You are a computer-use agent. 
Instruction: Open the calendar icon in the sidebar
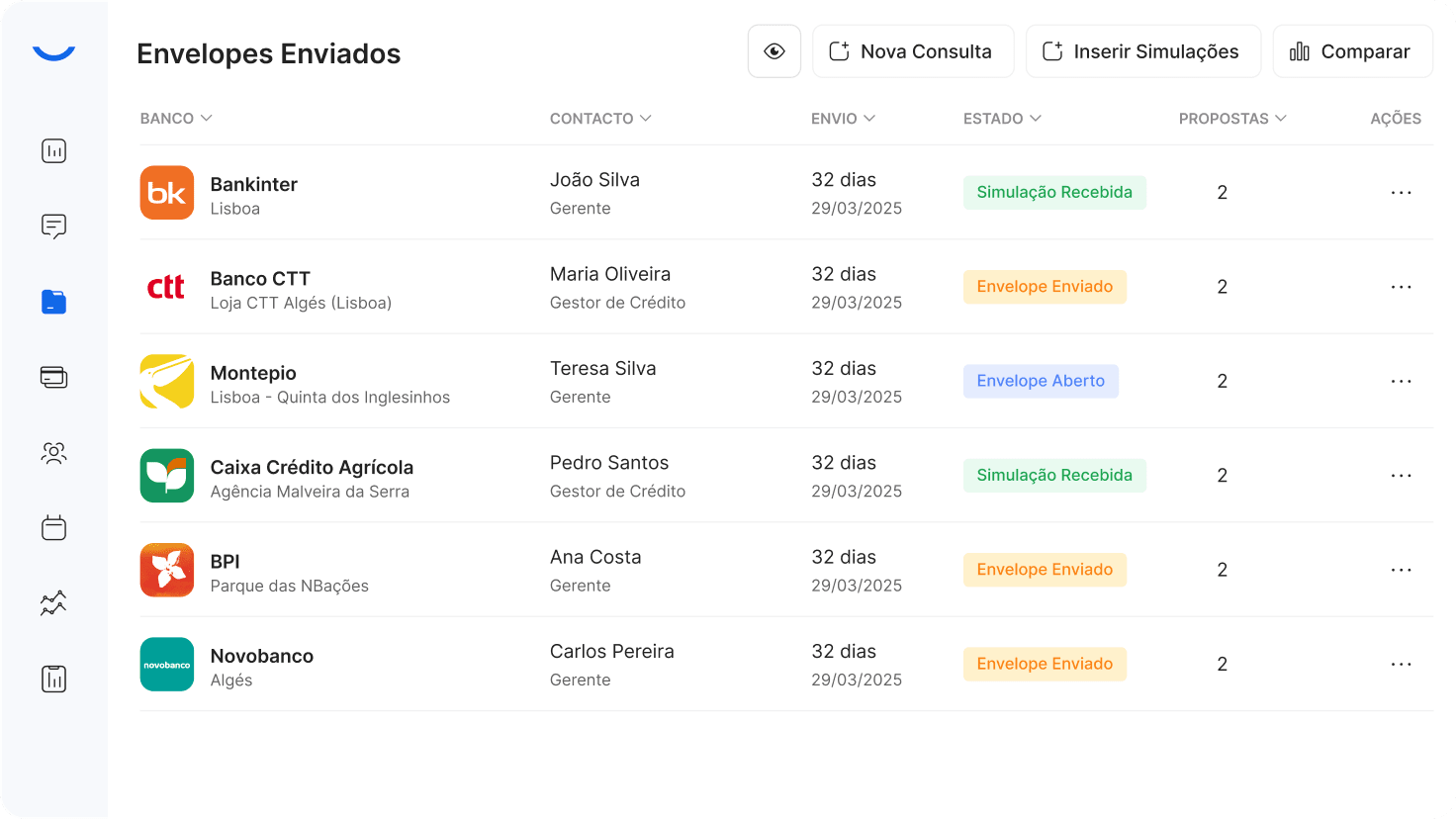click(53, 527)
